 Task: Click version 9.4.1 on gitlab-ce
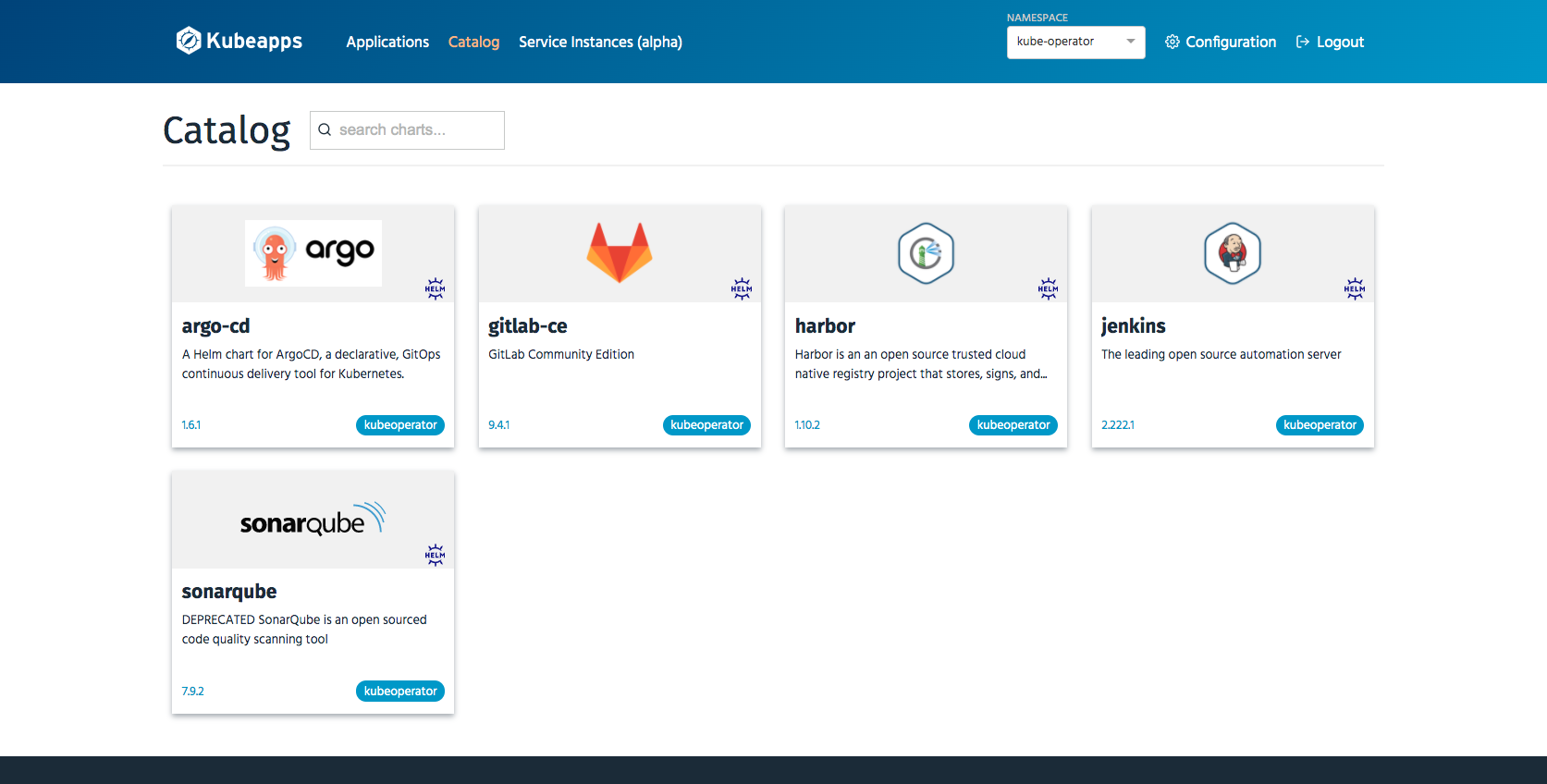[499, 425]
